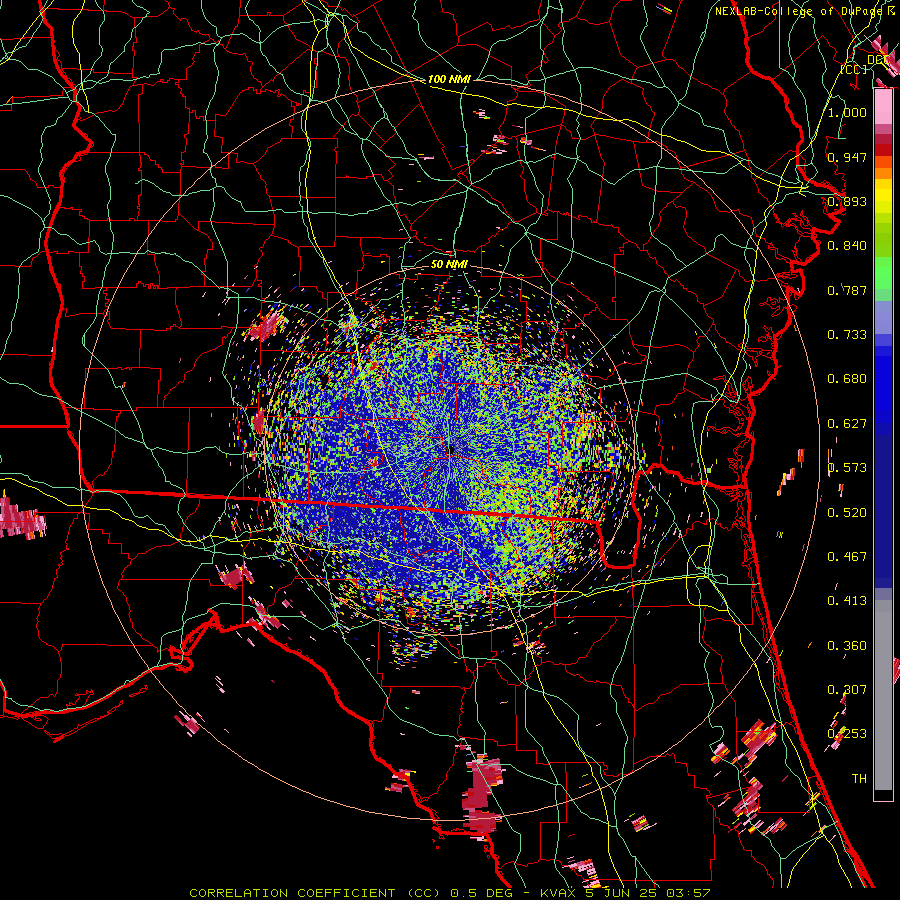Viewport: 900px width, 900px height.
Task: Select the 0.787 scale value
Action: click(x=847, y=290)
